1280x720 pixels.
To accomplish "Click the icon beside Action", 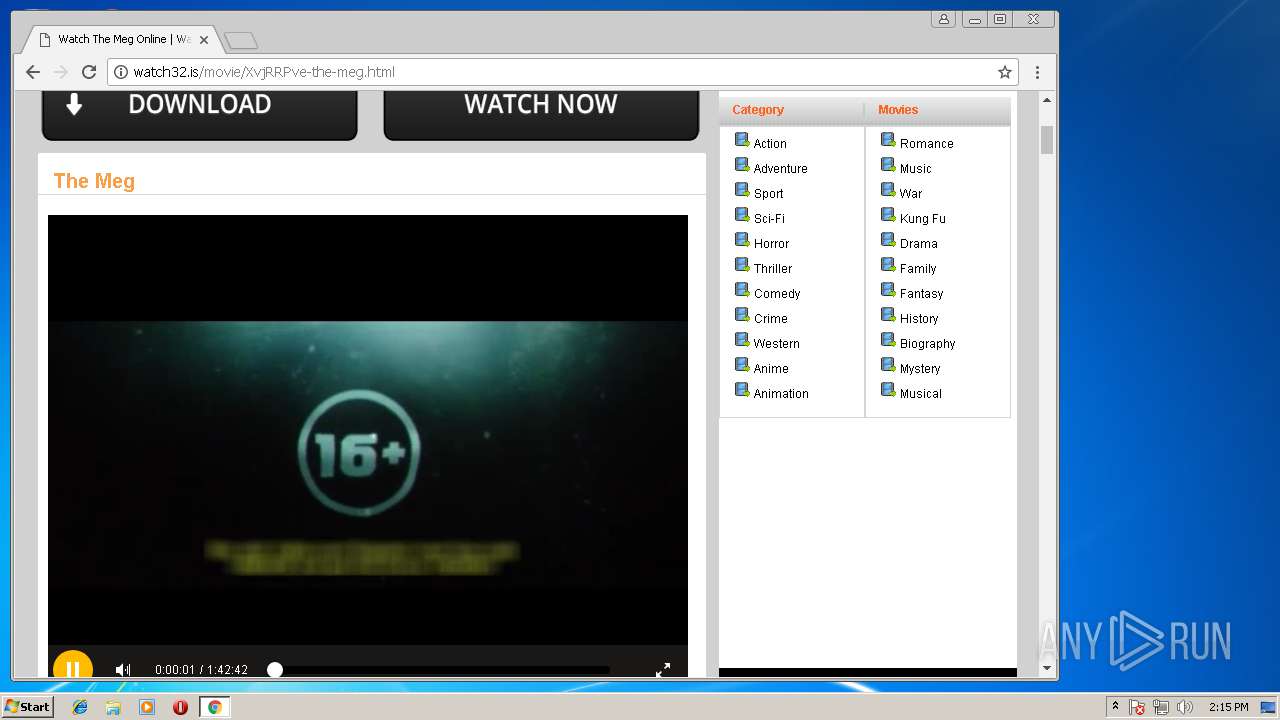I will click(742, 140).
